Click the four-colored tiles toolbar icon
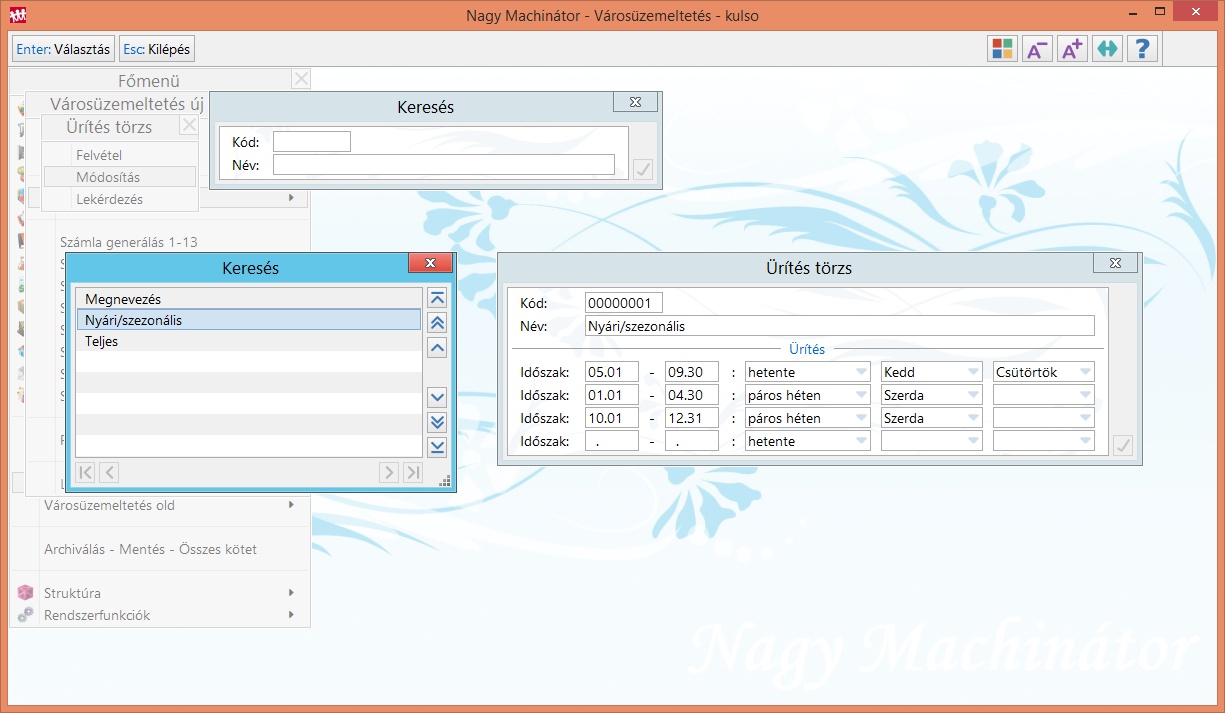The width and height of the screenshot is (1225, 713). (1002, 49)
